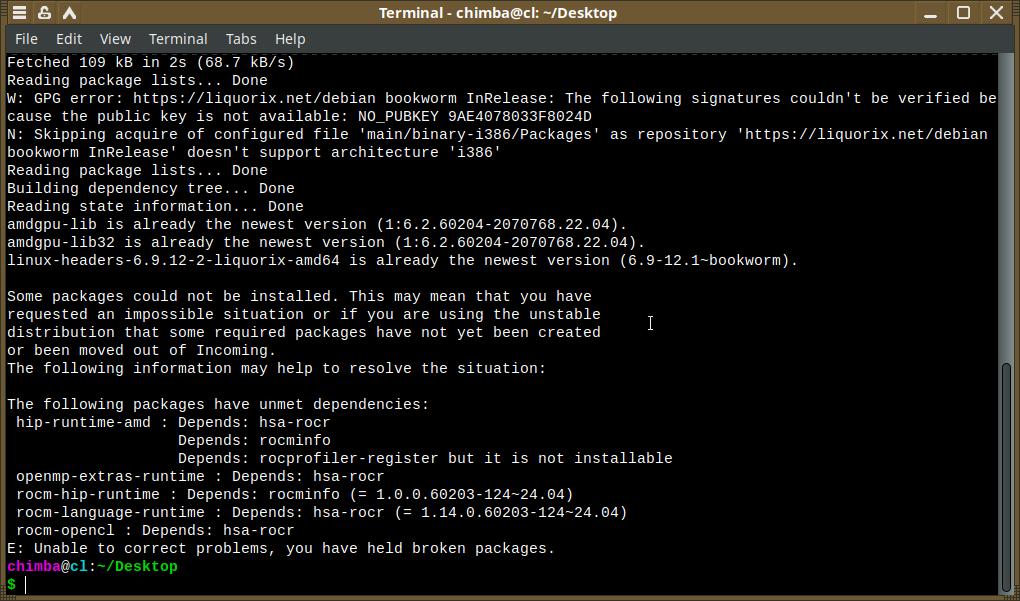1020x601 pixels.
Task: Click the stick-window icon in title bar
Action: (45, 13)
